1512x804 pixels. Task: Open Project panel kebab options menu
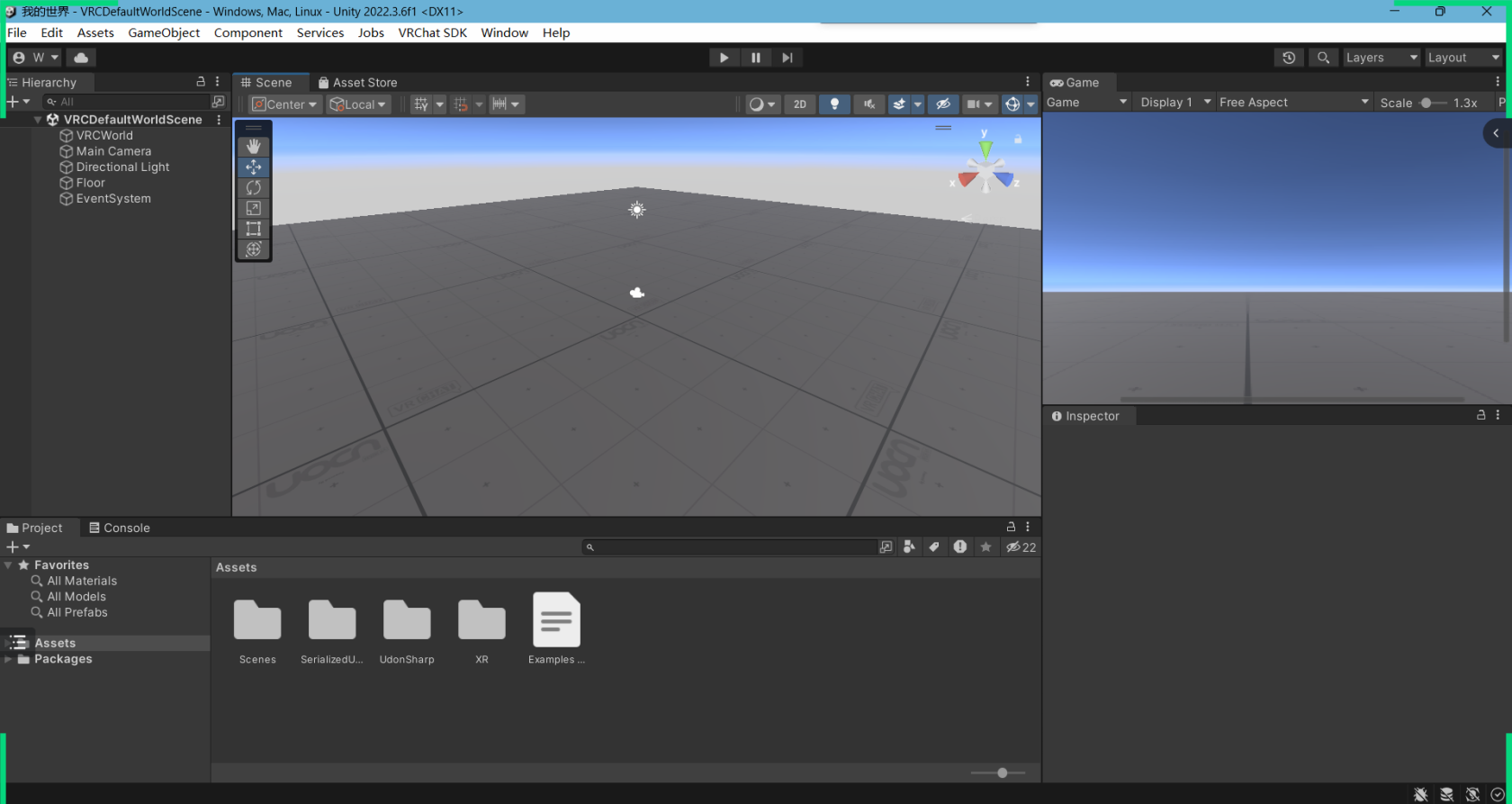click(x=1028, y=527)
